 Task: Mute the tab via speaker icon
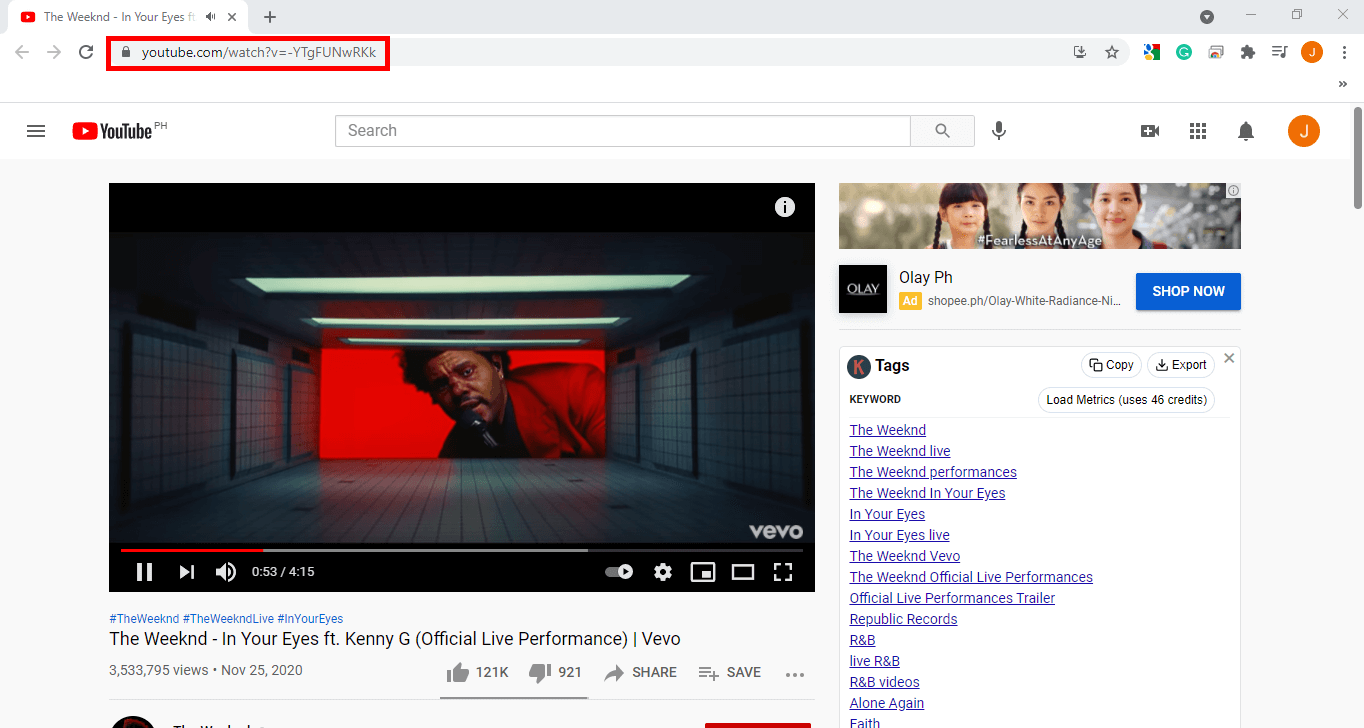(211, 17)
